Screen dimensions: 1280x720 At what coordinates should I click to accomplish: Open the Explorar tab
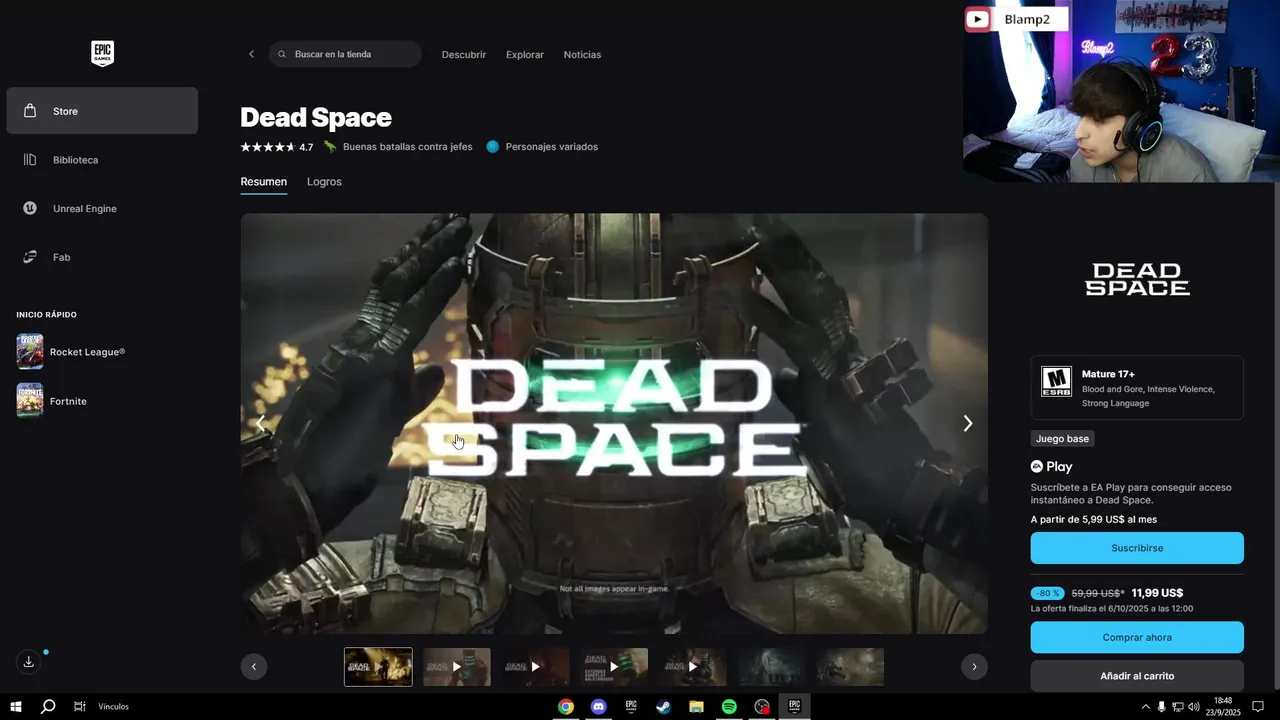[x=525, y=54]
